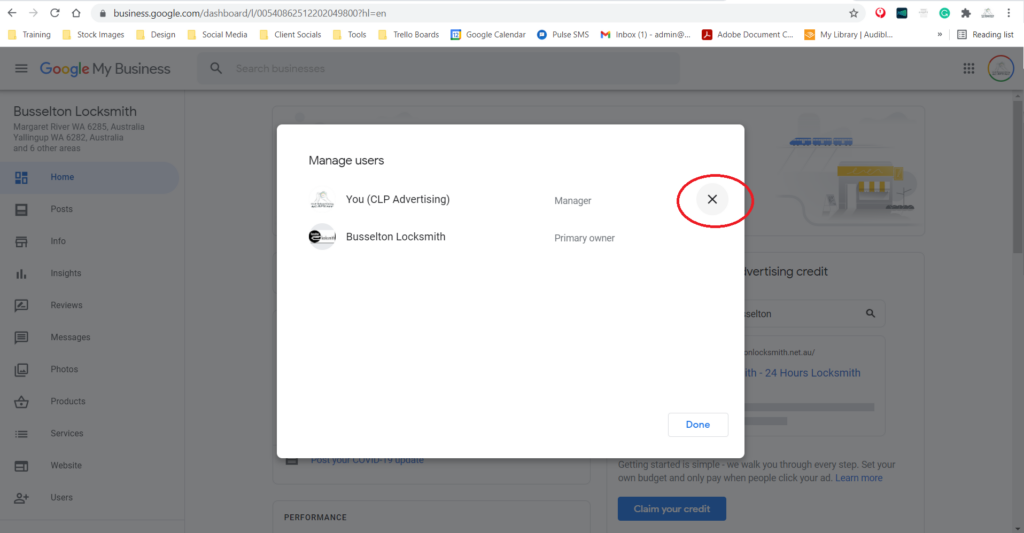
Task: Open Website in the sidebar
Action: click(89, 465)
